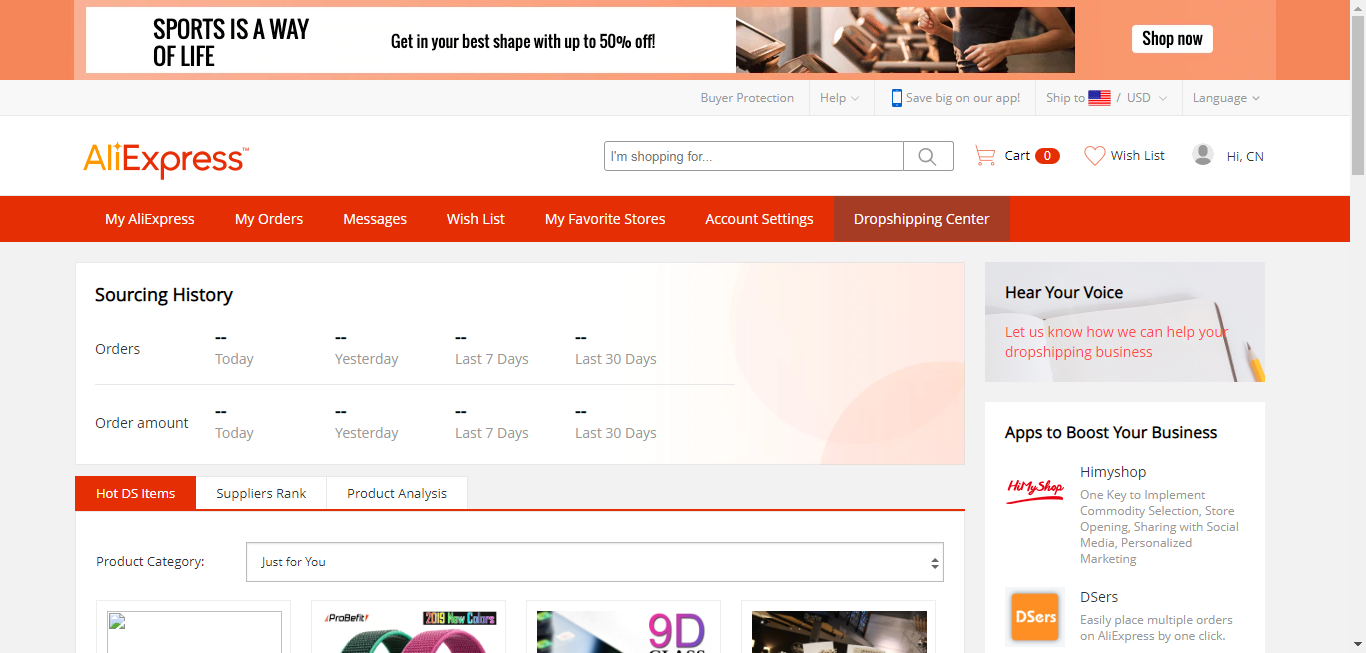Image resolution: width=1366 pixels, height=653 pixels.
Task: Click the Sports Is A Way Of Life banner
Action: (580, 40)
